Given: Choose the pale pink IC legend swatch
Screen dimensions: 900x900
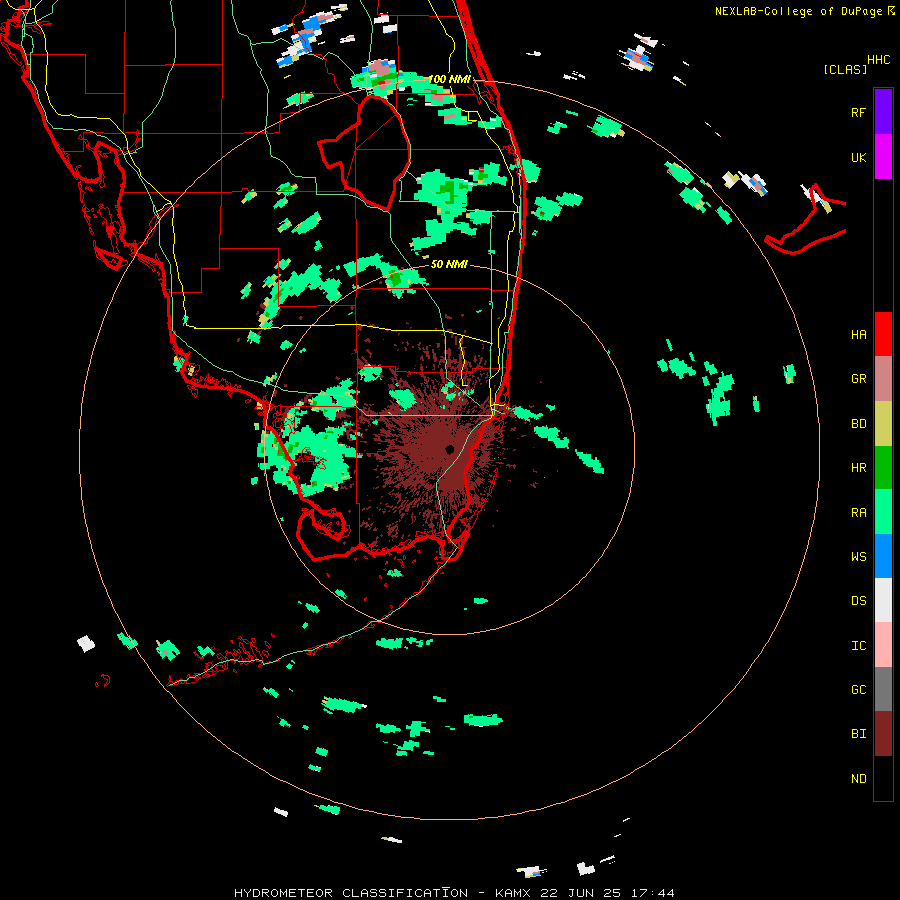Looking at the screenshot, I should point(883,645).
